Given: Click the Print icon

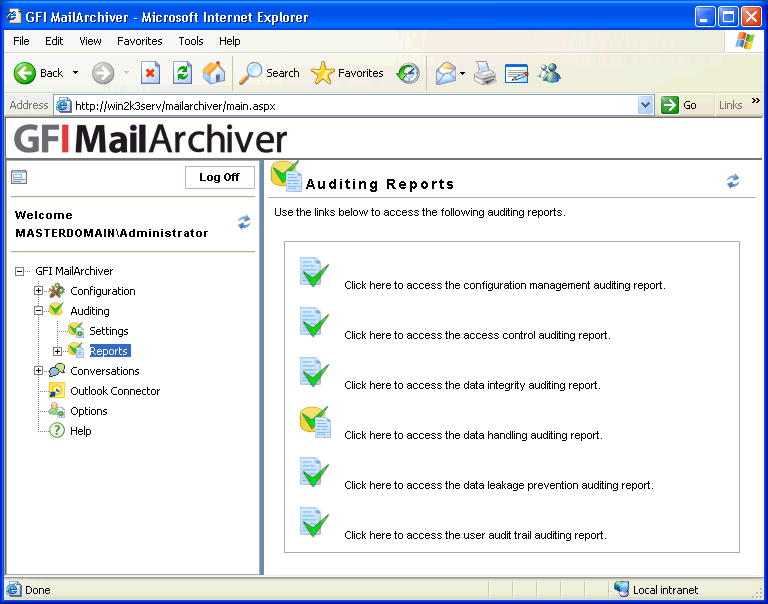Looking at the screenshot, I should (x=485, y=73).
